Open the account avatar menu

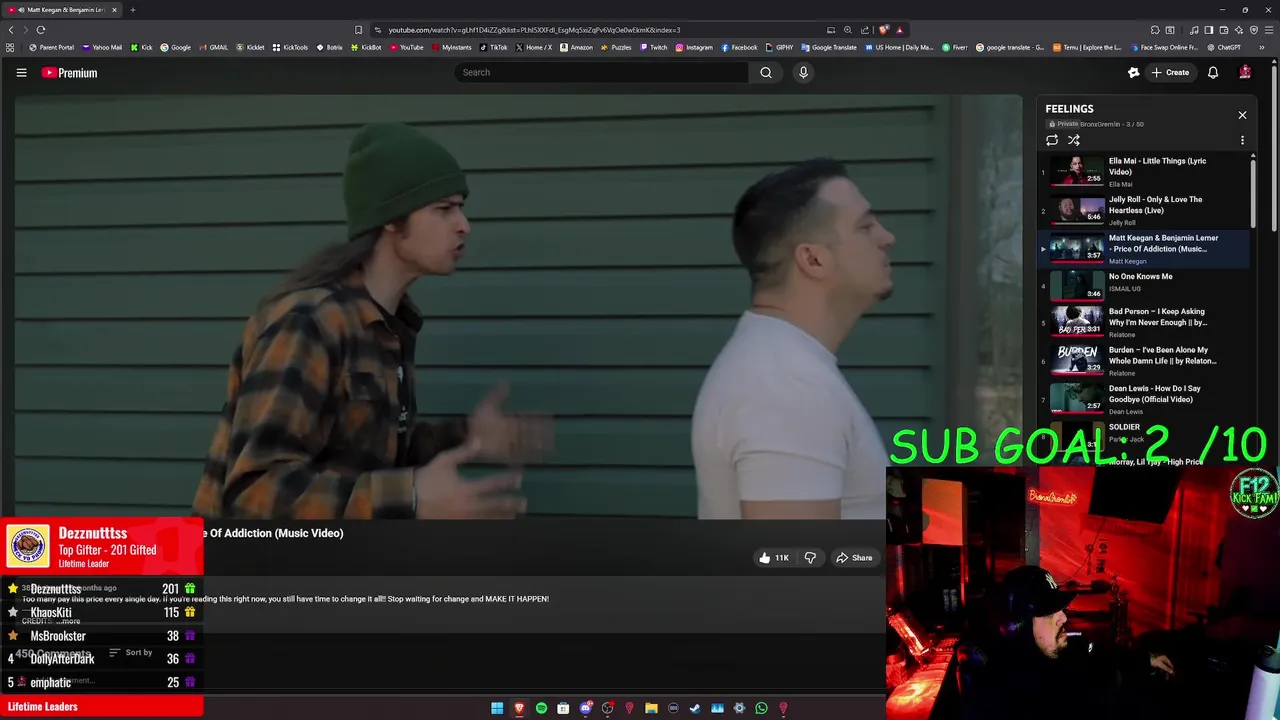coord(1245,72)
